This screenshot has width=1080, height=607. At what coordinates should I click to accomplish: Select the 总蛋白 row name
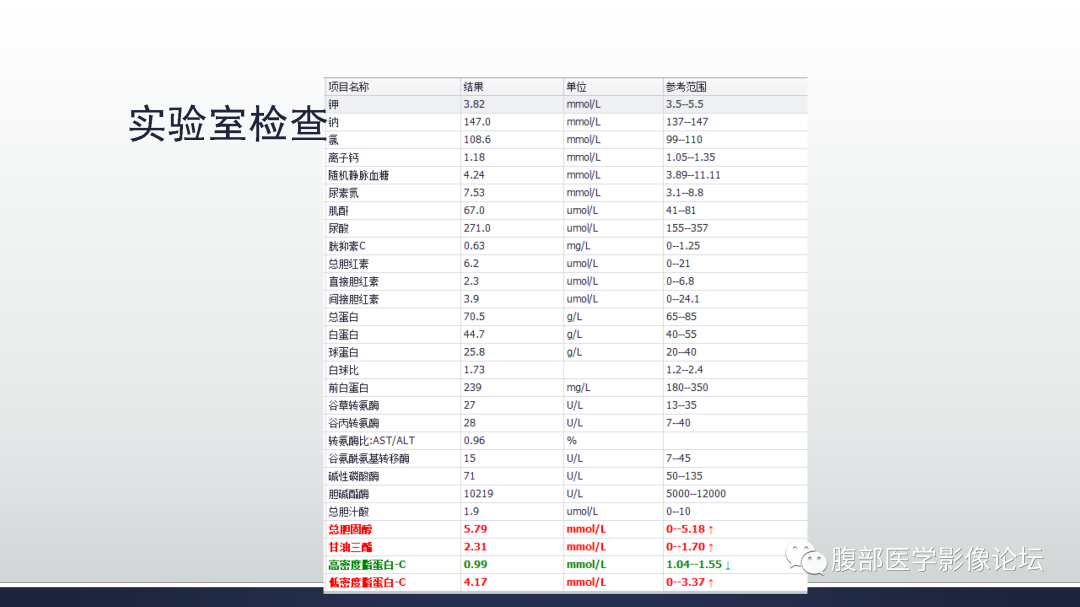(344, 317)
